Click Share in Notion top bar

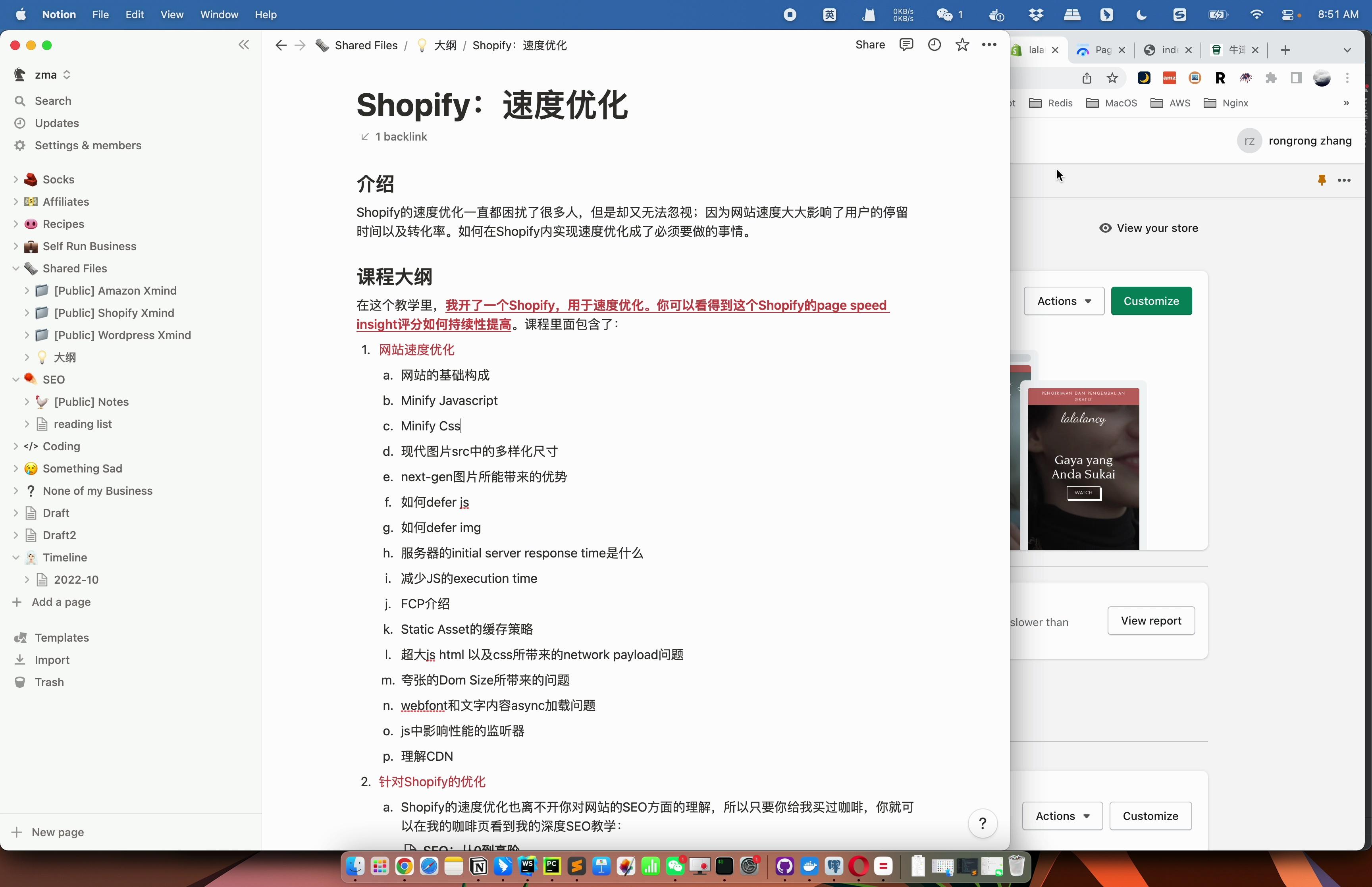[870, 45]
